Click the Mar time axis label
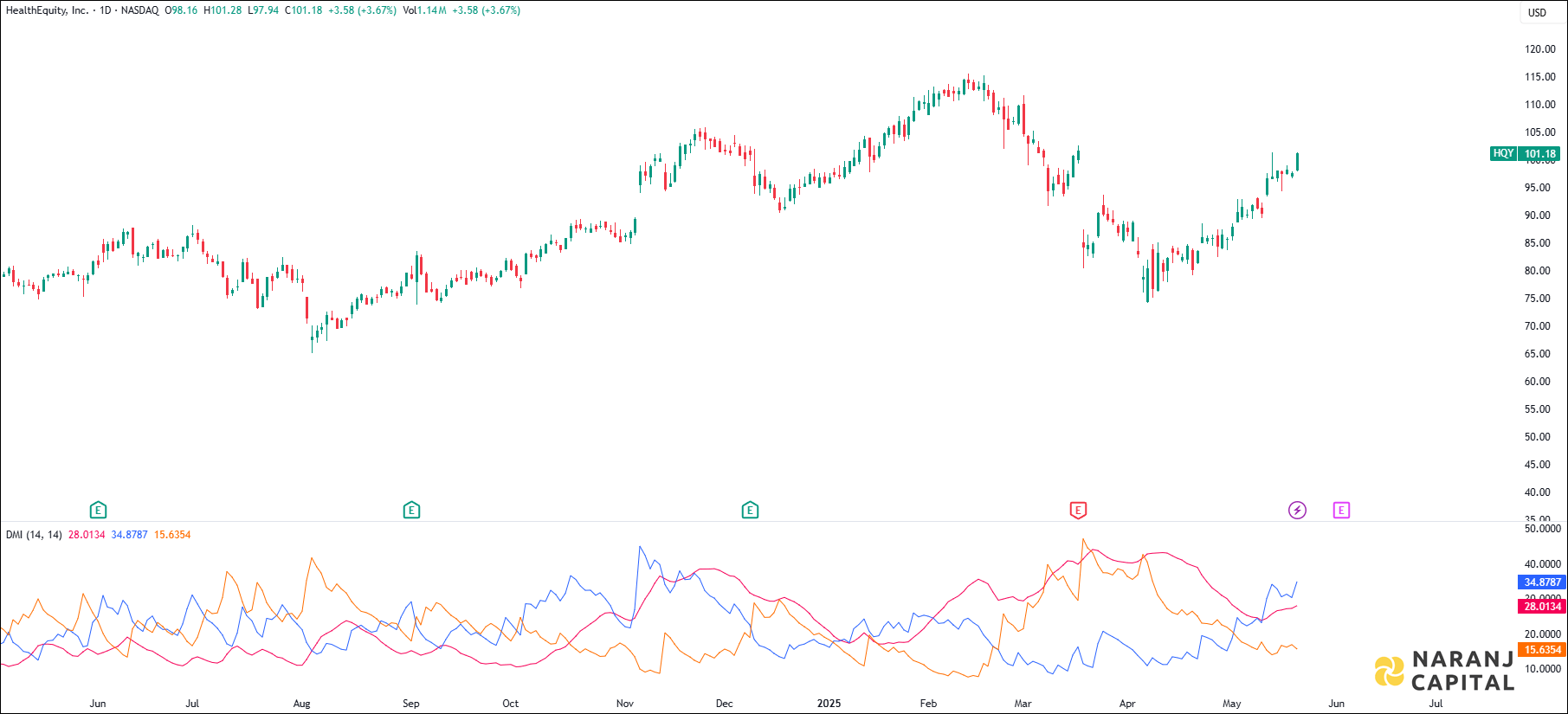 [x=1023, y=704]
